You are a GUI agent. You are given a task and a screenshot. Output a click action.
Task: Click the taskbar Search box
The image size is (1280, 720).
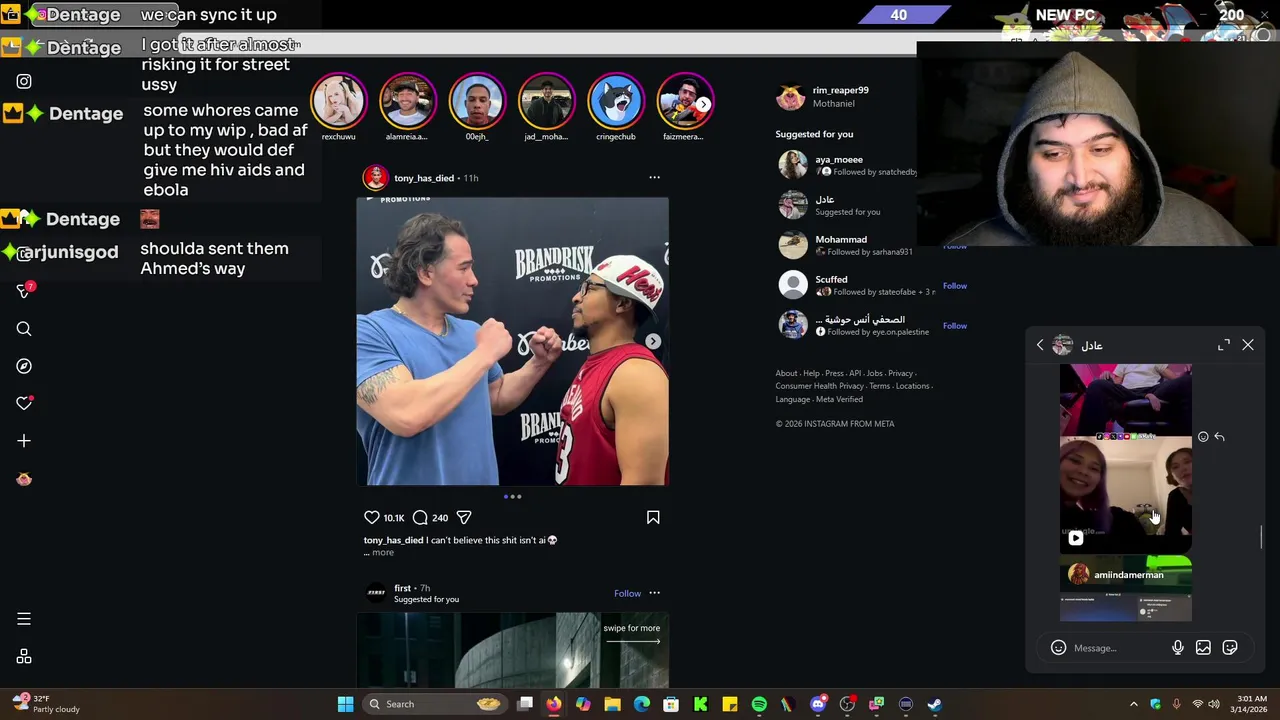tap(434, 704)
